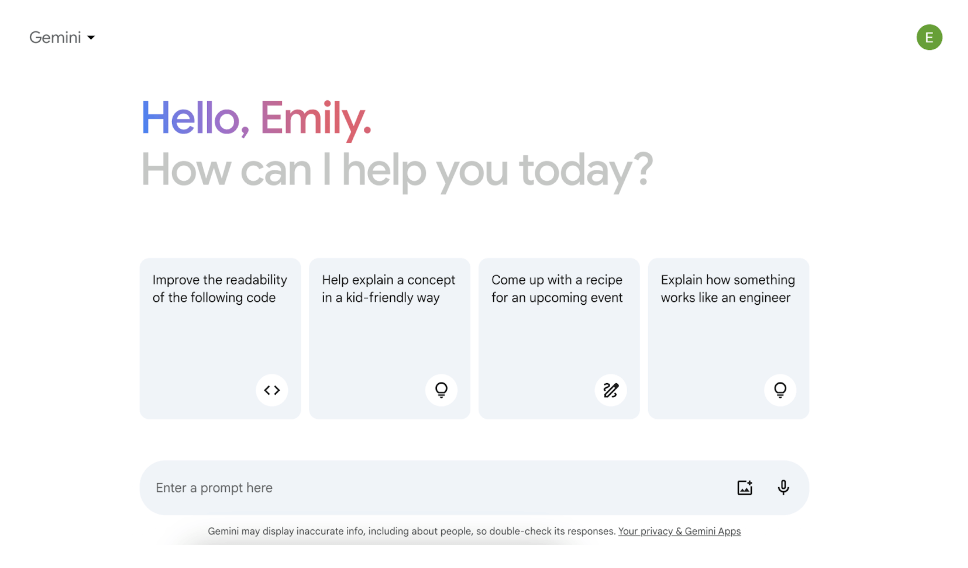Click the inaccurate info disclaimer text
968x568 pixels.
coord(412,531)
